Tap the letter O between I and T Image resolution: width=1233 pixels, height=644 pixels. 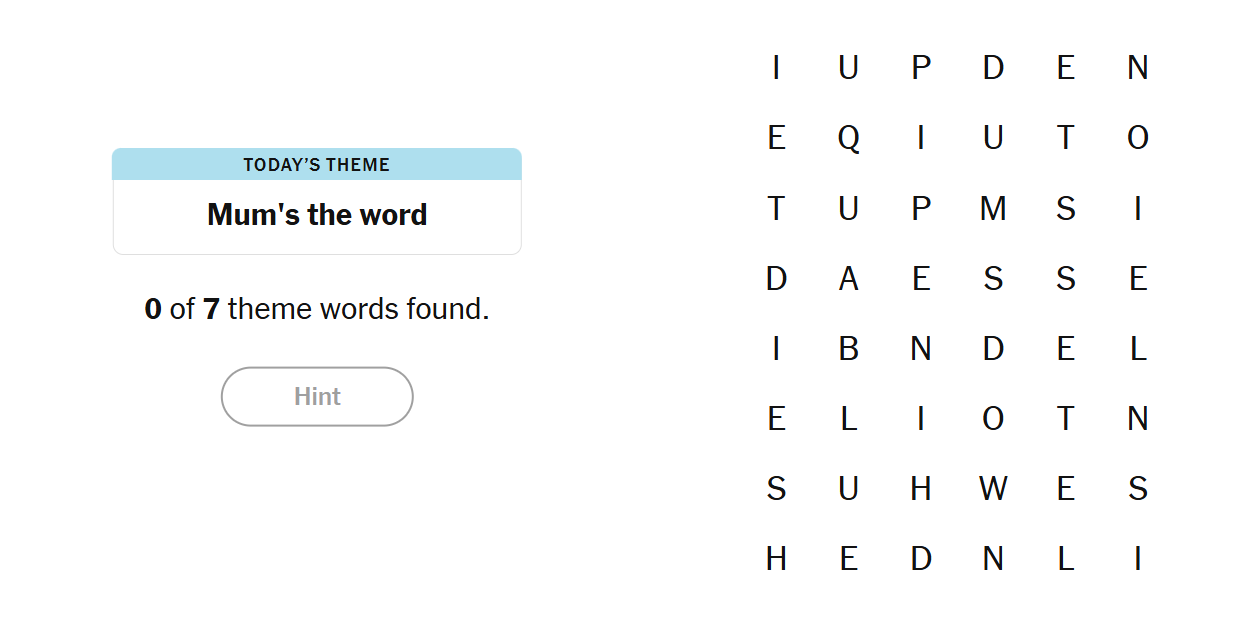(993, 418)
